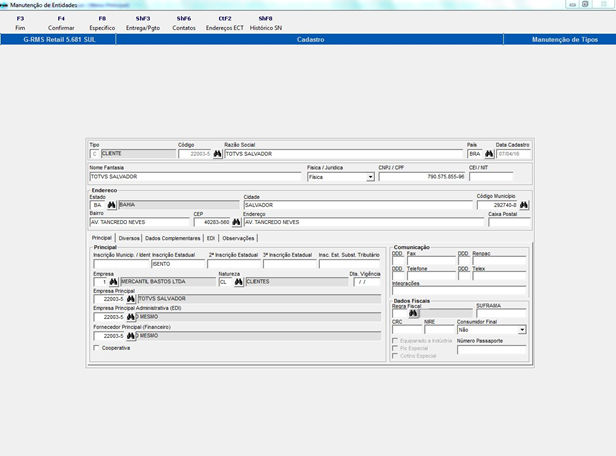Click the NIRE input field
Viewport: 616px width, 456px height.
pos(439,330)
